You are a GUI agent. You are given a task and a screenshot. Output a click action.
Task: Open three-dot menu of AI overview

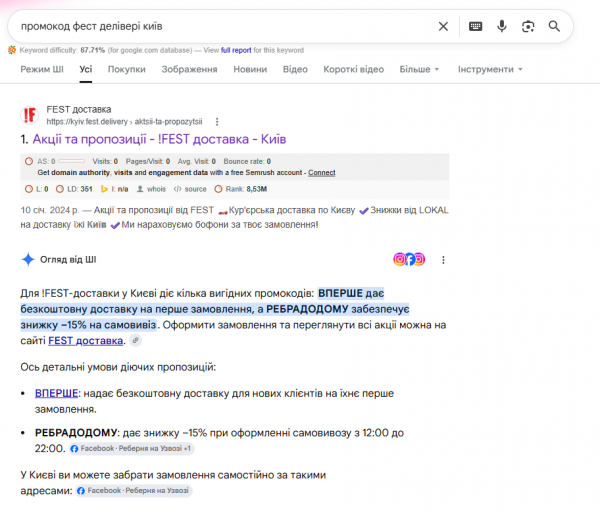(x=443, y=260)
